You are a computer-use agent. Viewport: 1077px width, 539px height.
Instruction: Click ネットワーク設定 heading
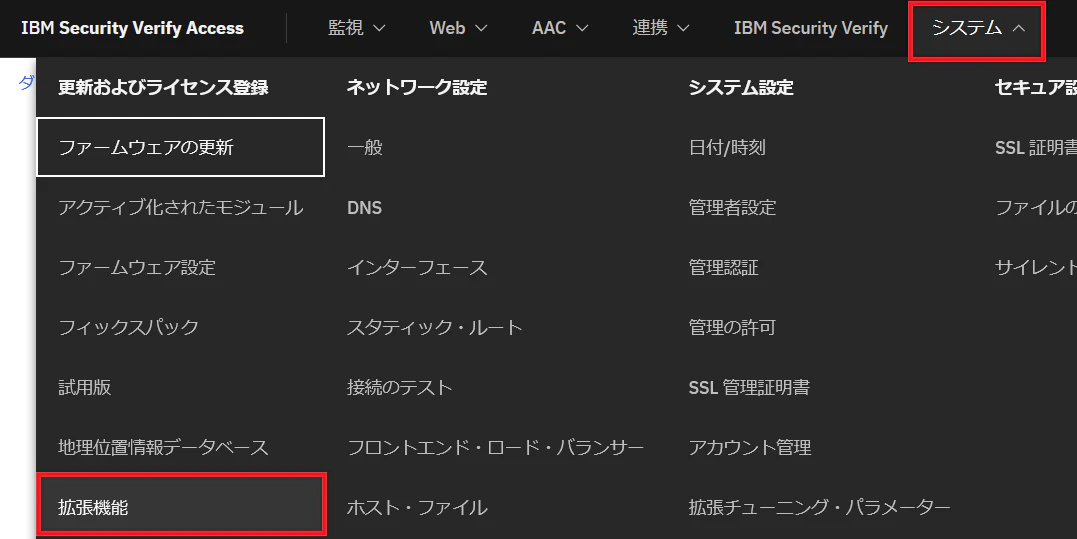click(x=417, y=87)
